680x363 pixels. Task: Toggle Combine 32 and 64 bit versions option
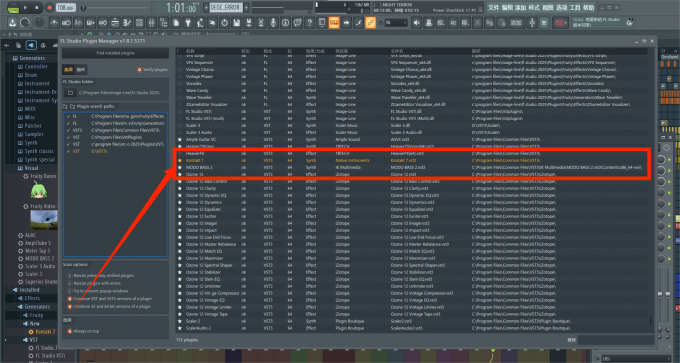coord(70,306)
